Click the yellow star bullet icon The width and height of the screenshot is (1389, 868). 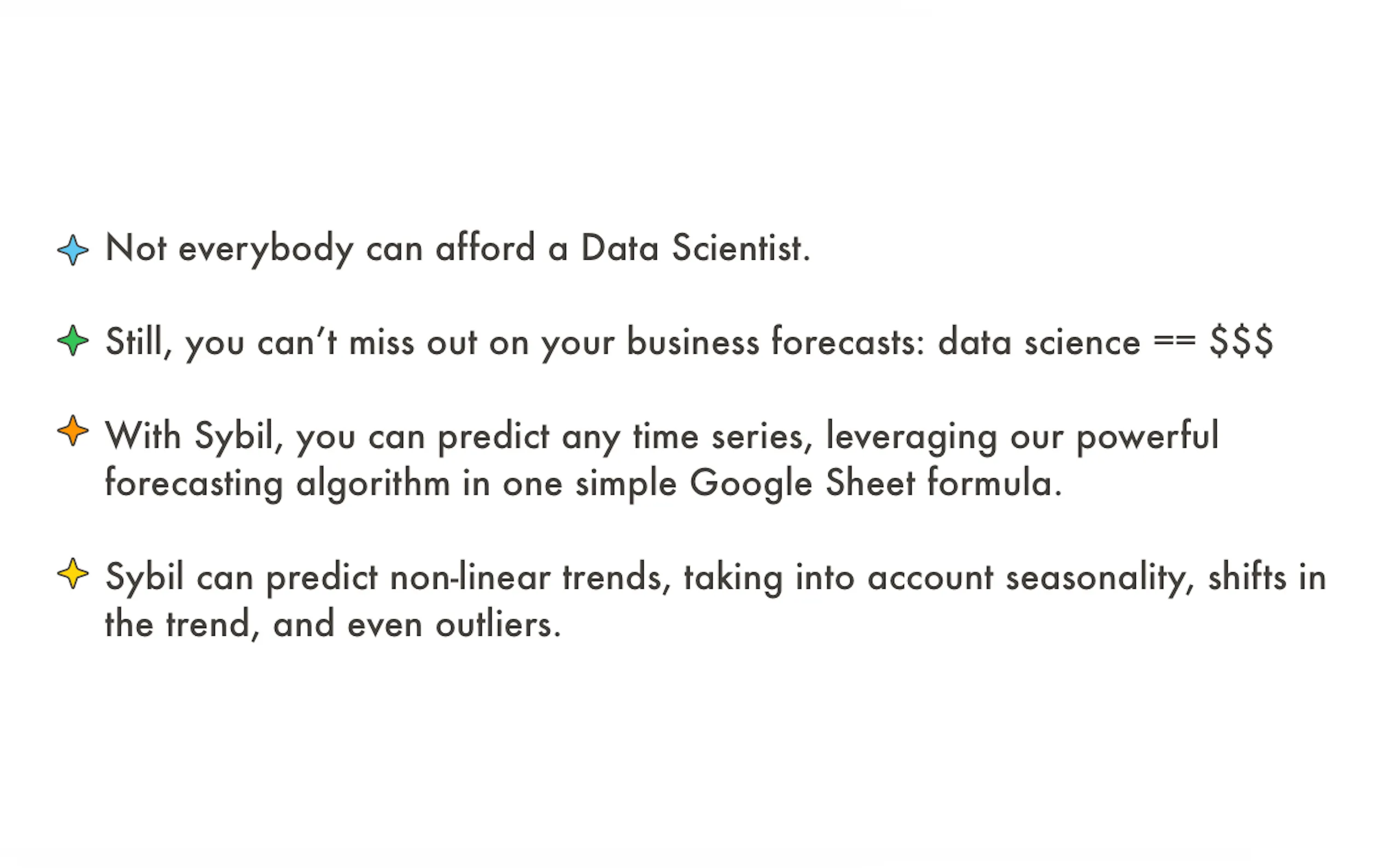[73, 573]
